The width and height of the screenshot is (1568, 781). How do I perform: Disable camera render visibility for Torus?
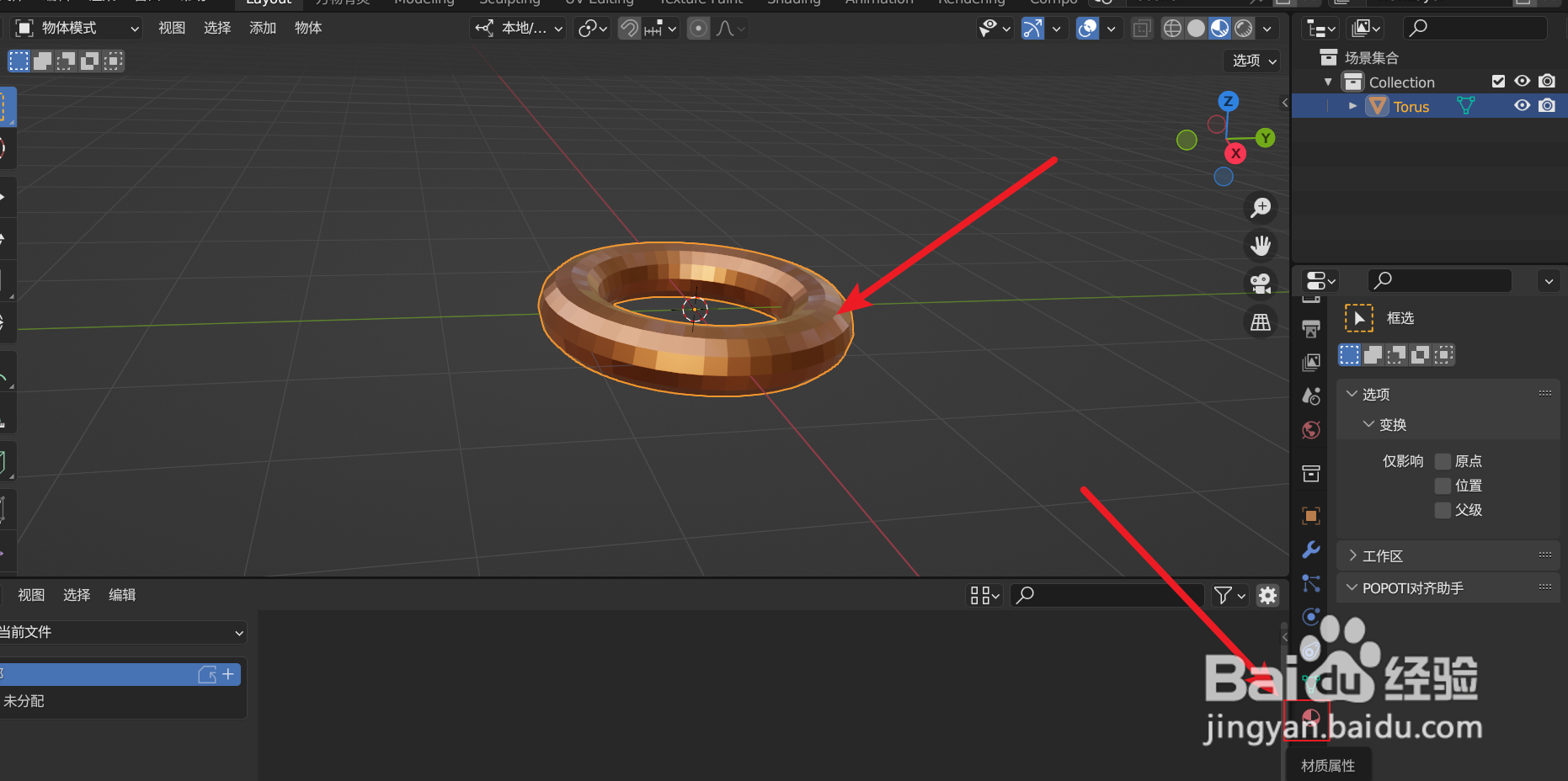[1547, 105]
